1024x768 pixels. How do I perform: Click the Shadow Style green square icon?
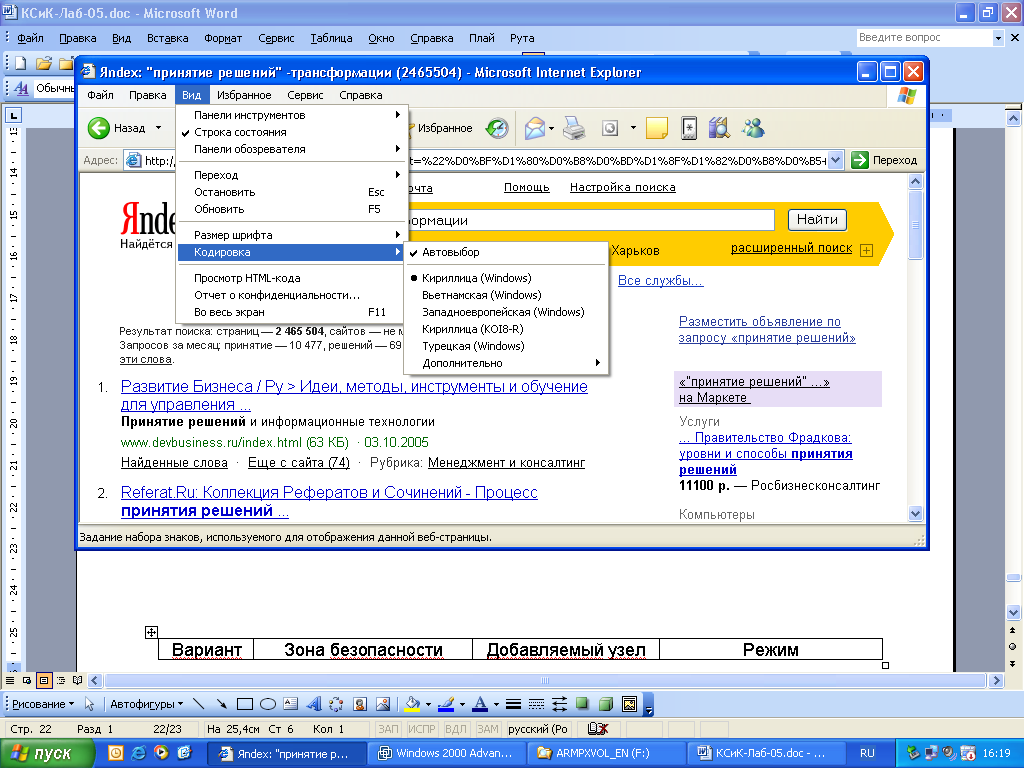click(x=582, y=704)
